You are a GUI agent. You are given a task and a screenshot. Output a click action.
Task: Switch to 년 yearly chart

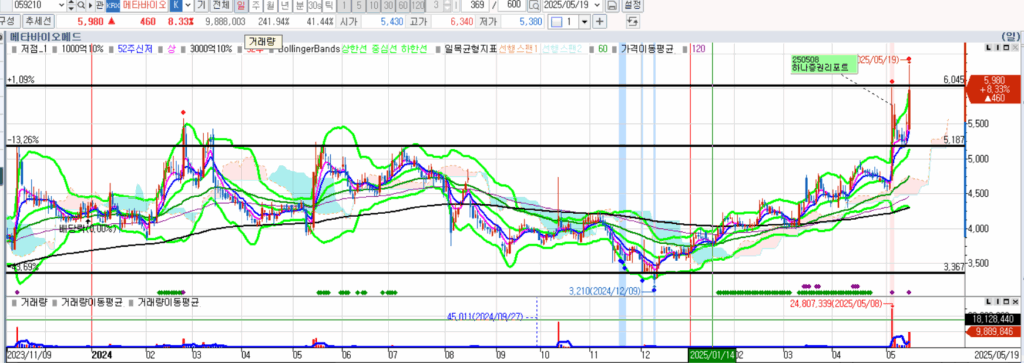285,5
